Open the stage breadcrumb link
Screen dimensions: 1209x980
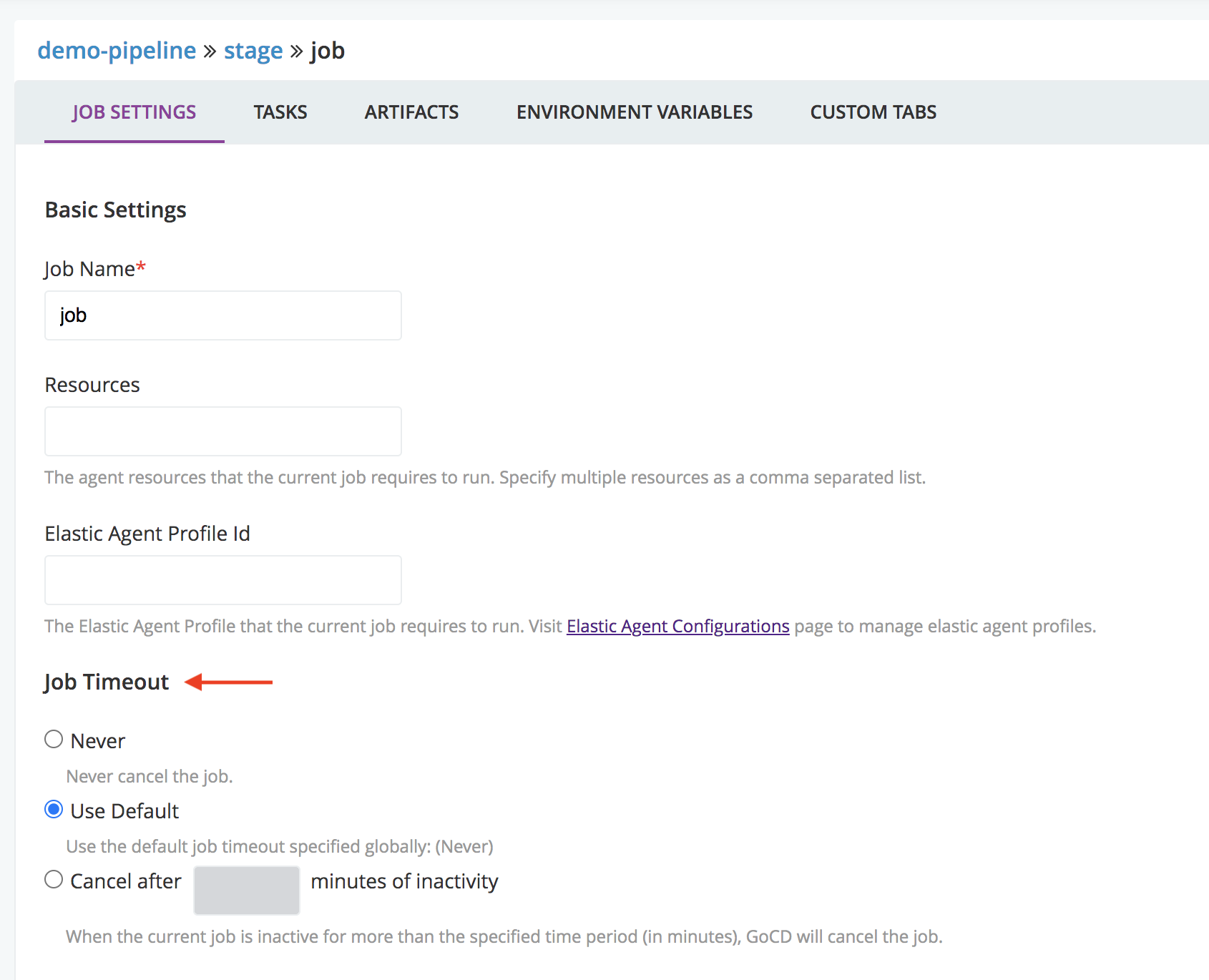point(253,51)
